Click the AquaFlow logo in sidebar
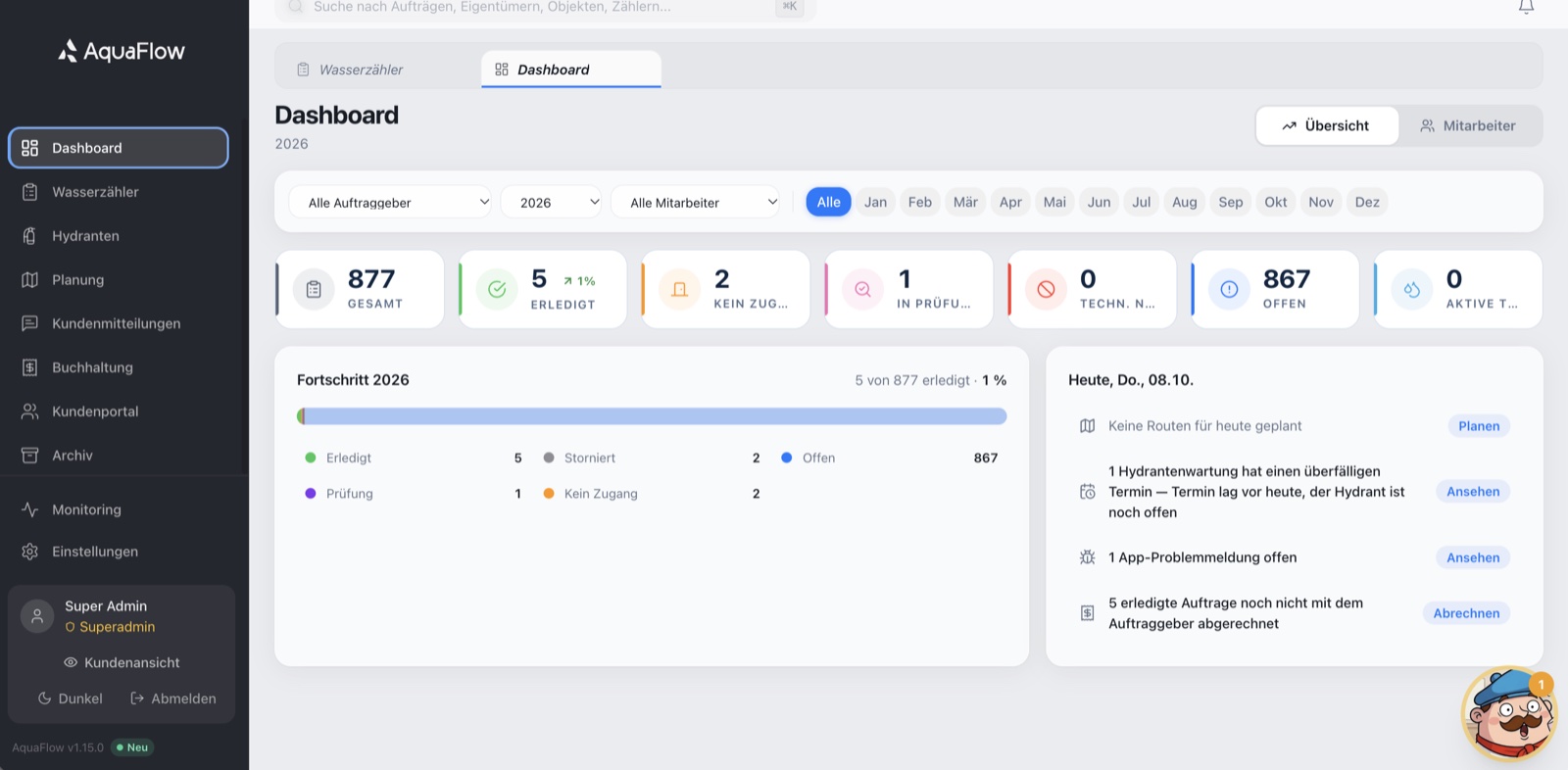 122,51
